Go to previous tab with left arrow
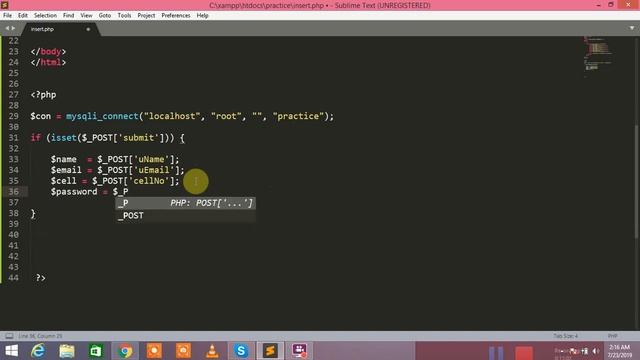 7,28
